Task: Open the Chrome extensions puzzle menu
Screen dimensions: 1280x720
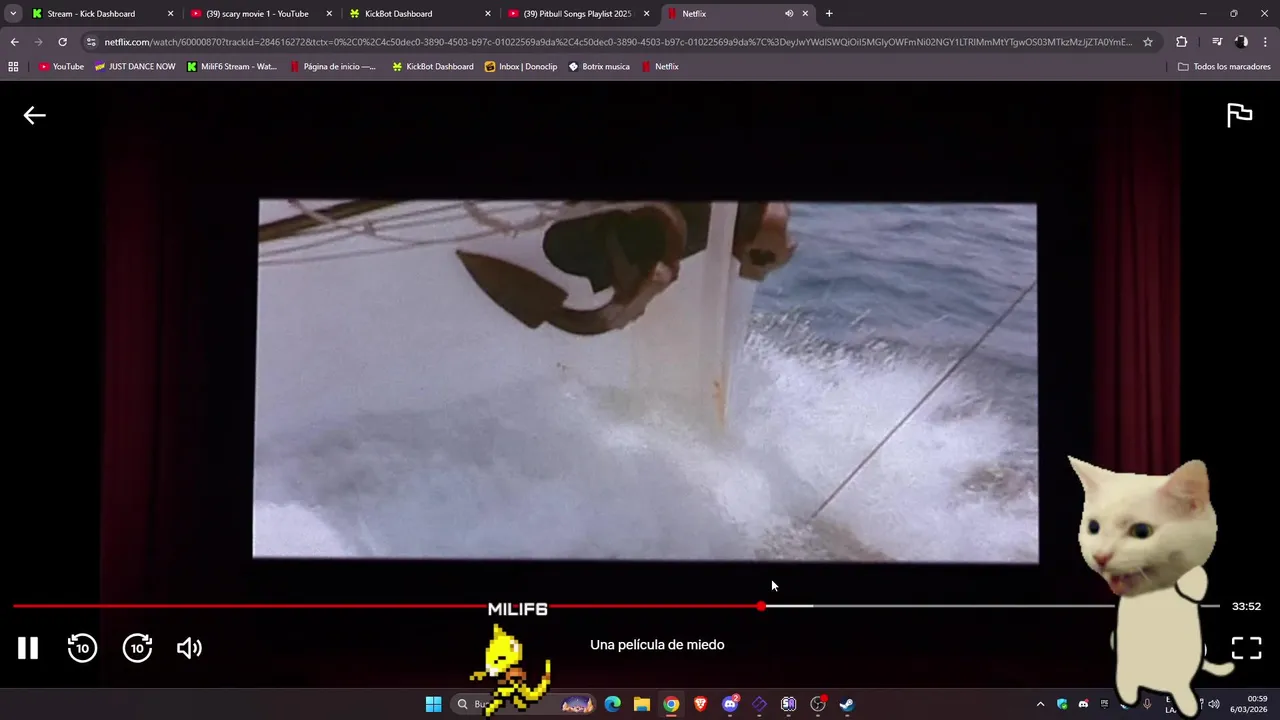Action: point(1182,42)
